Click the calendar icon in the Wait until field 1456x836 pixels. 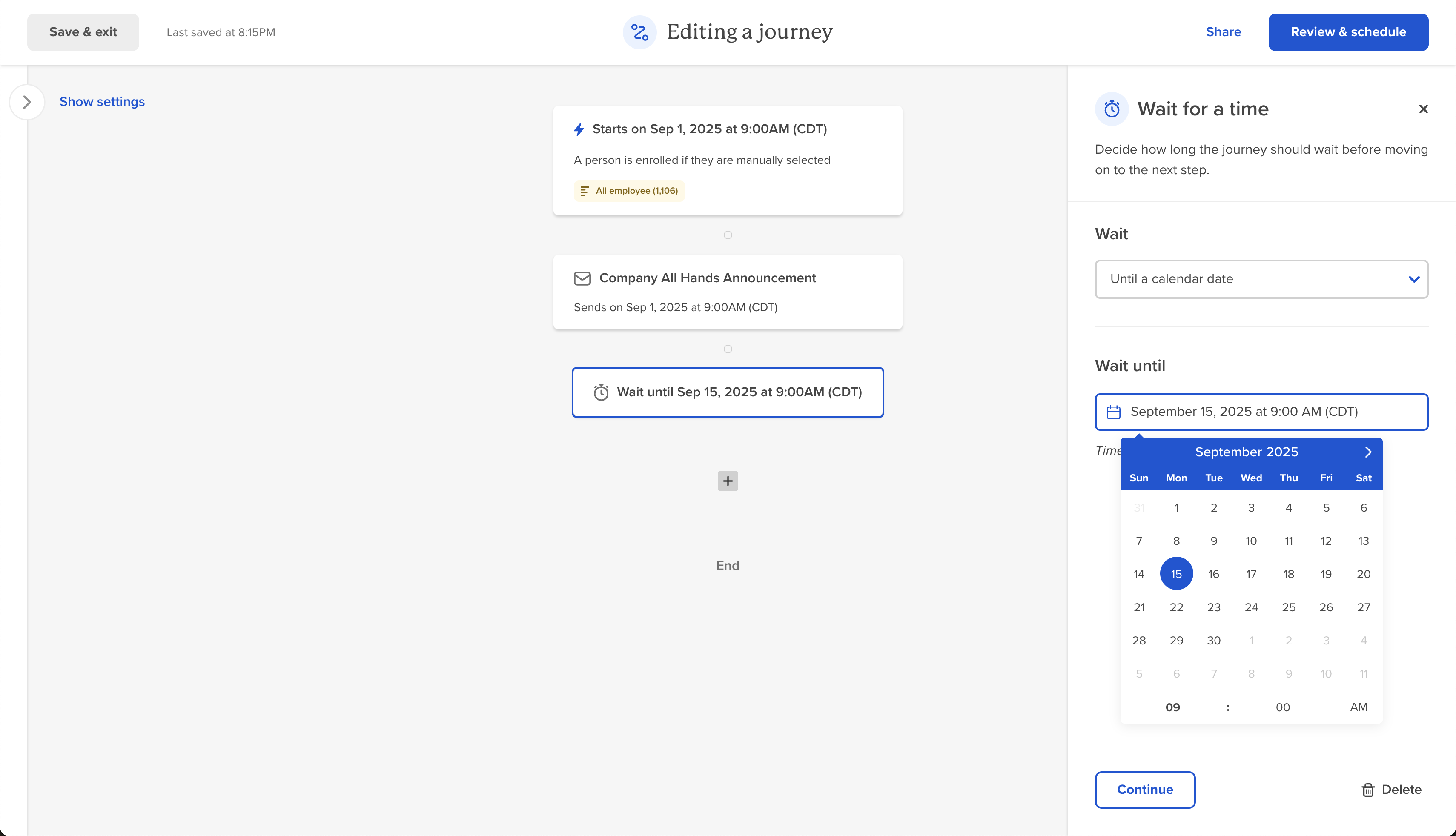(x=1113, y=412)
